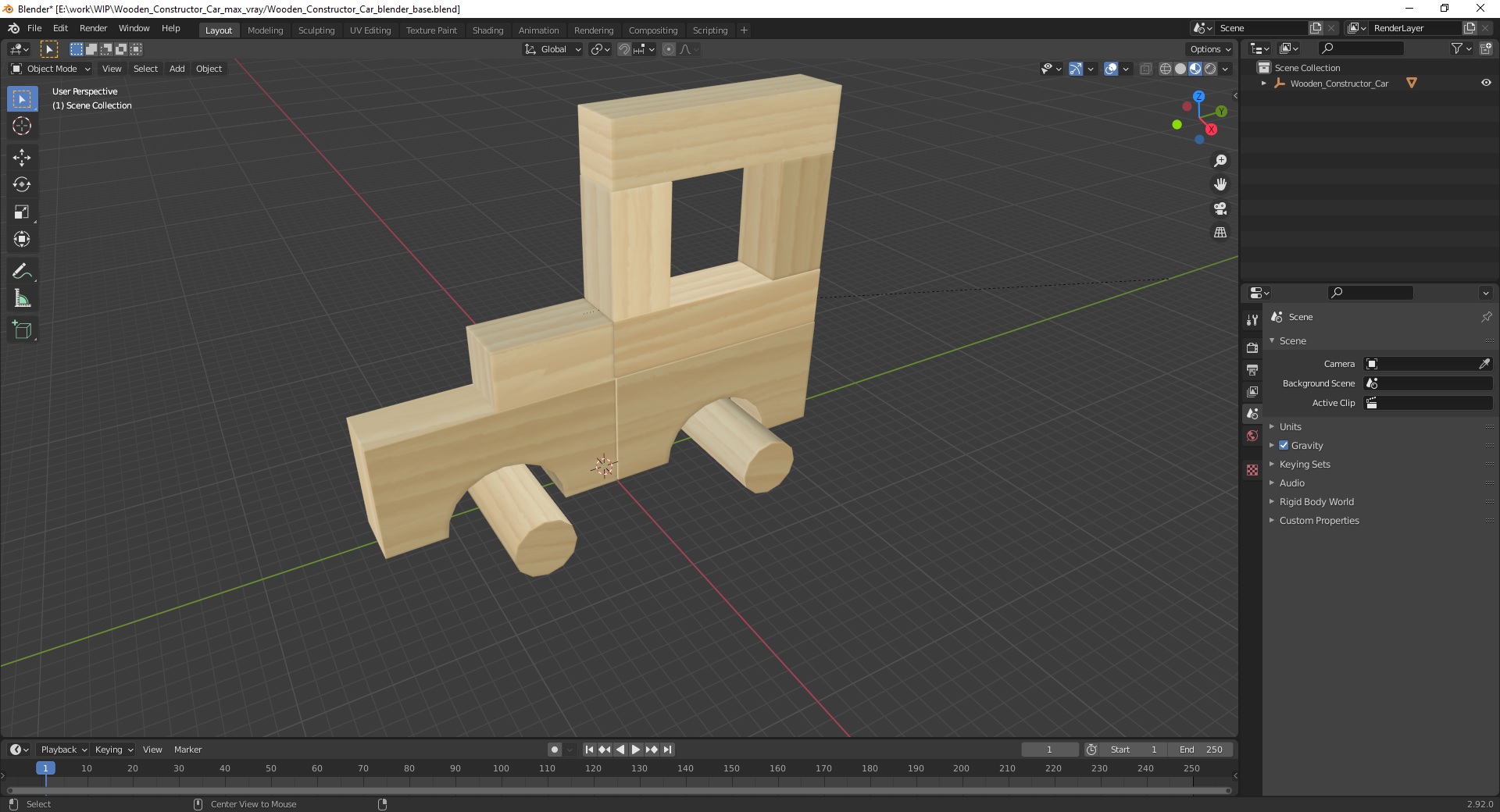Jump to the end frame
This screenshot has width=1500, height=812.
tap(667, 750)
